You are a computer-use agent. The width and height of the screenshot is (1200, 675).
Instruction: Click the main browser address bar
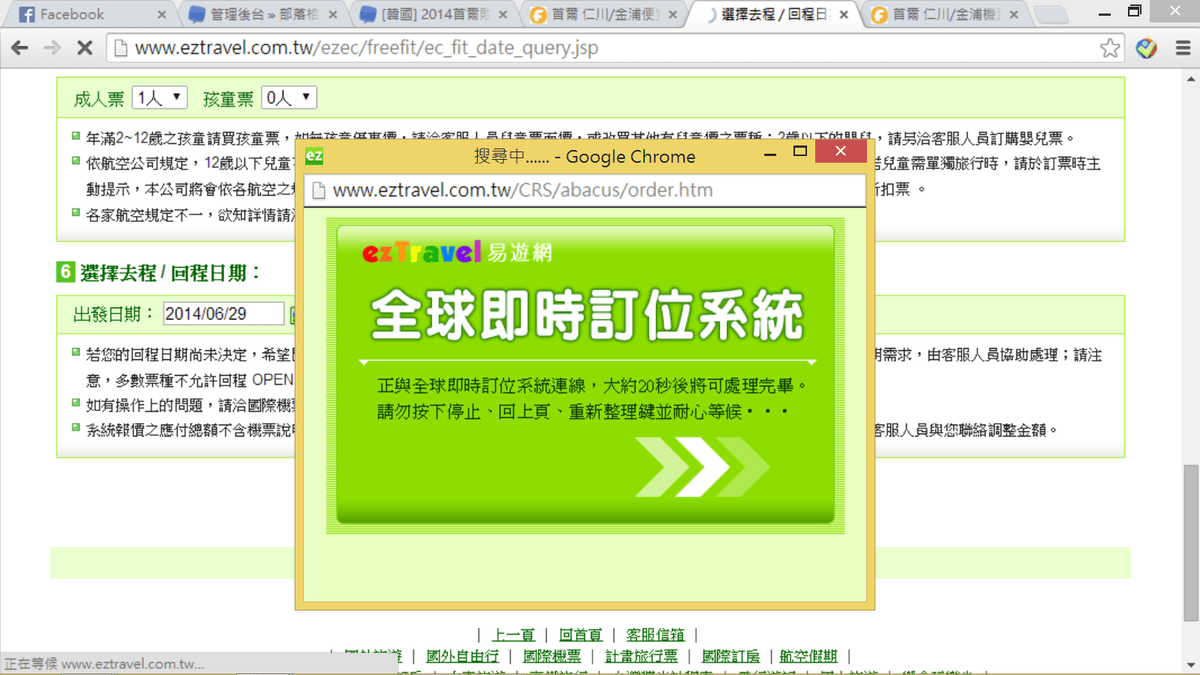click(x=600, y=48)
